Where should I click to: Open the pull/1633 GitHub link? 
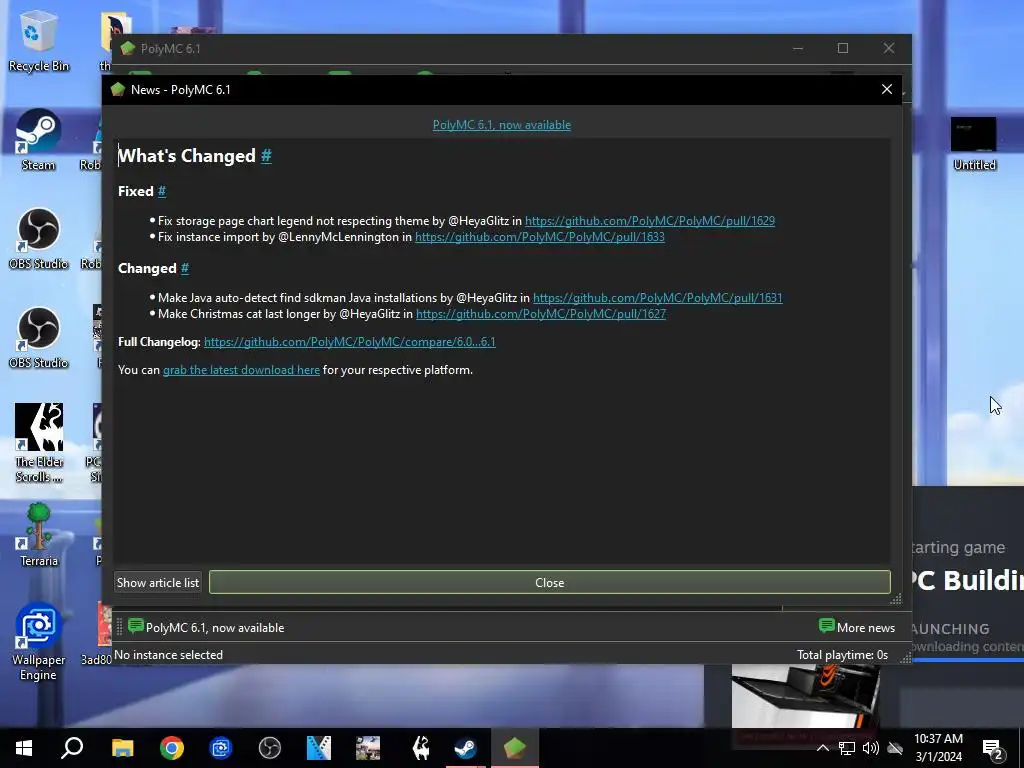(x=540, y=237)
